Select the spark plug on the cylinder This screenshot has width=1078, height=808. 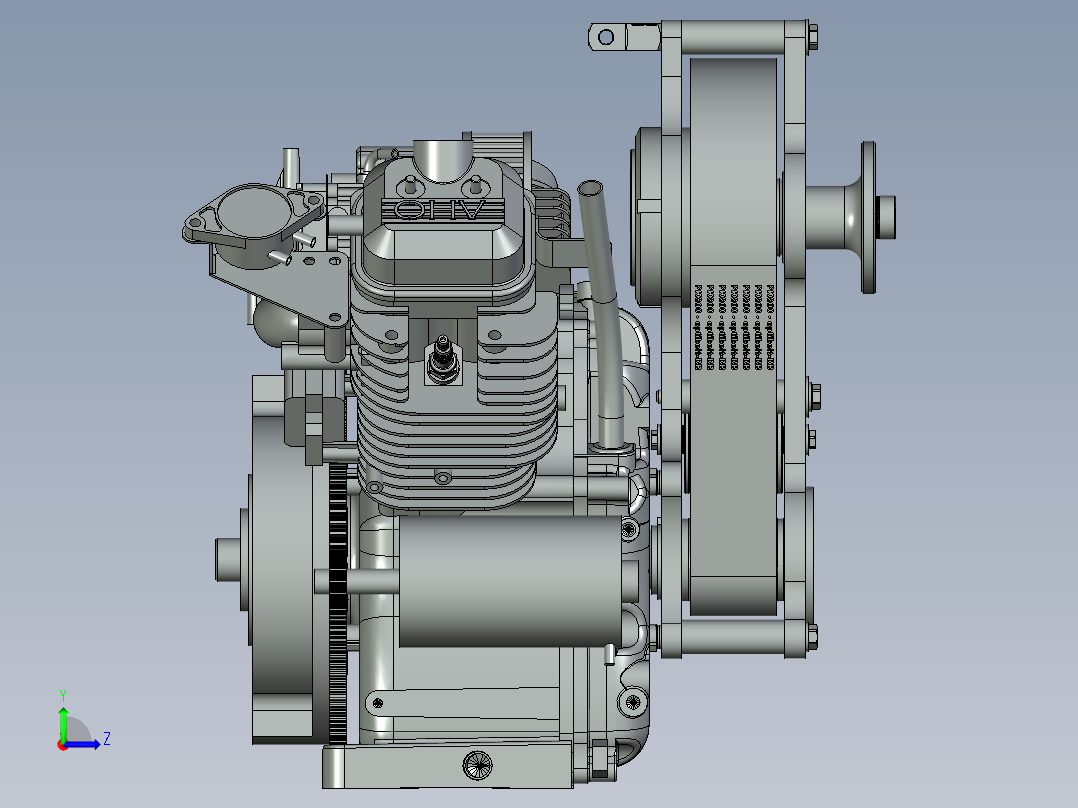441,360
